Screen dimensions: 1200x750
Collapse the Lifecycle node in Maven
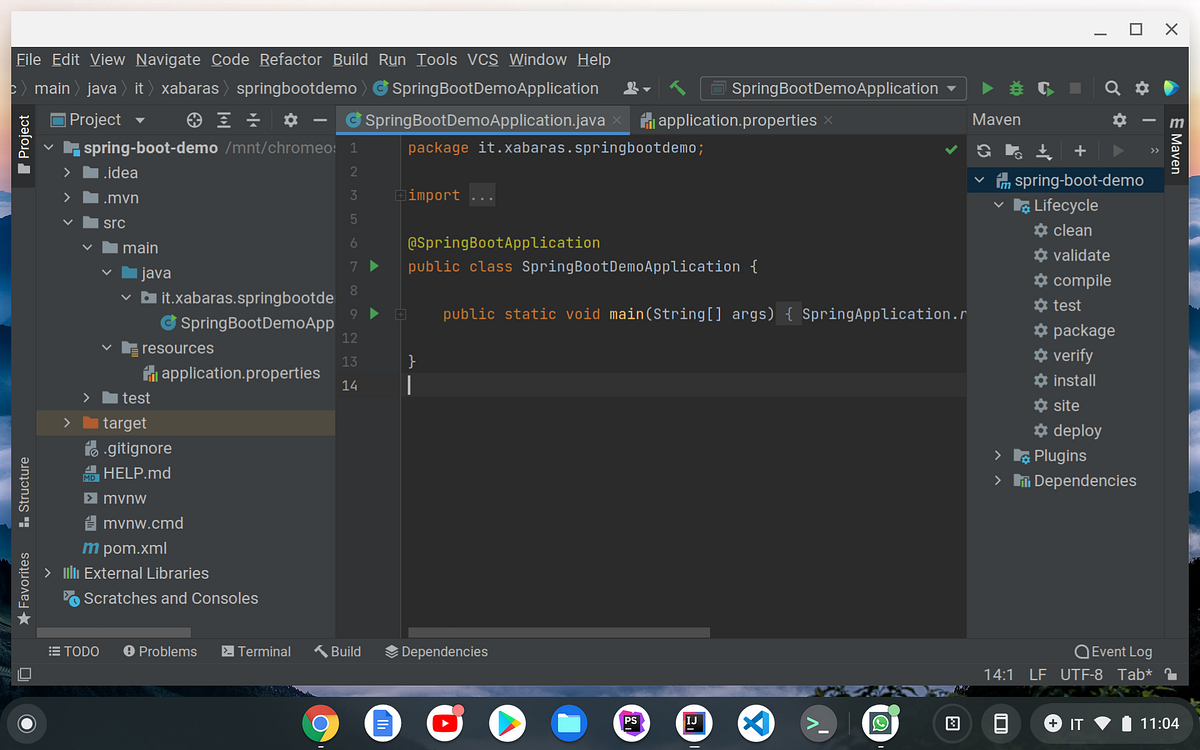pos(998,205)
